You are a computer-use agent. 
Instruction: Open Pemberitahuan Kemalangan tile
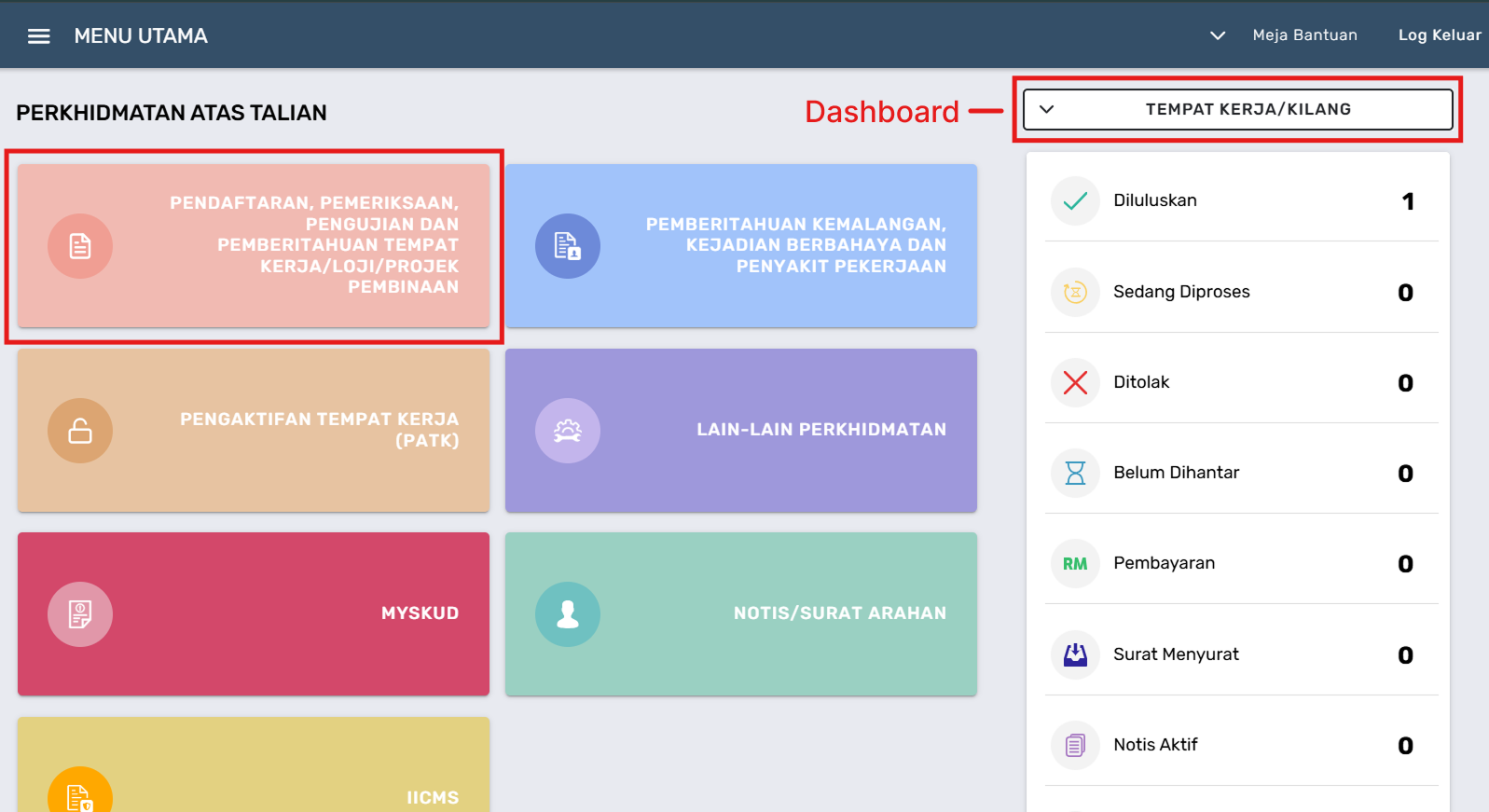(740, 246)
